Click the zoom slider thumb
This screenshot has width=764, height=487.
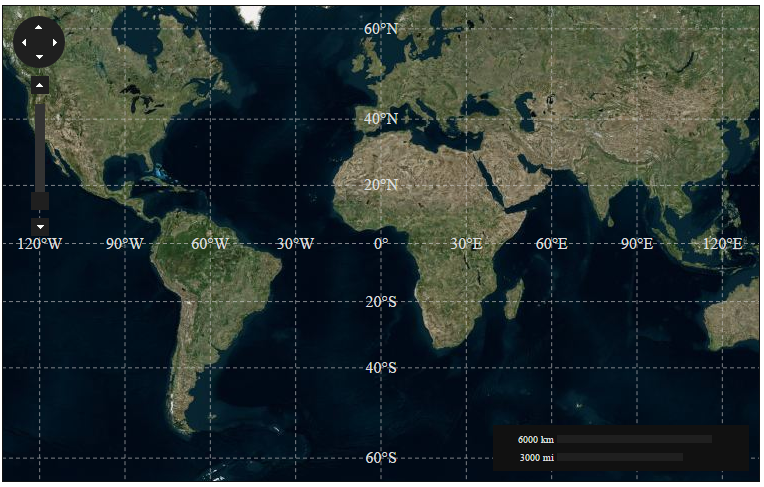(x=40, y=201)
